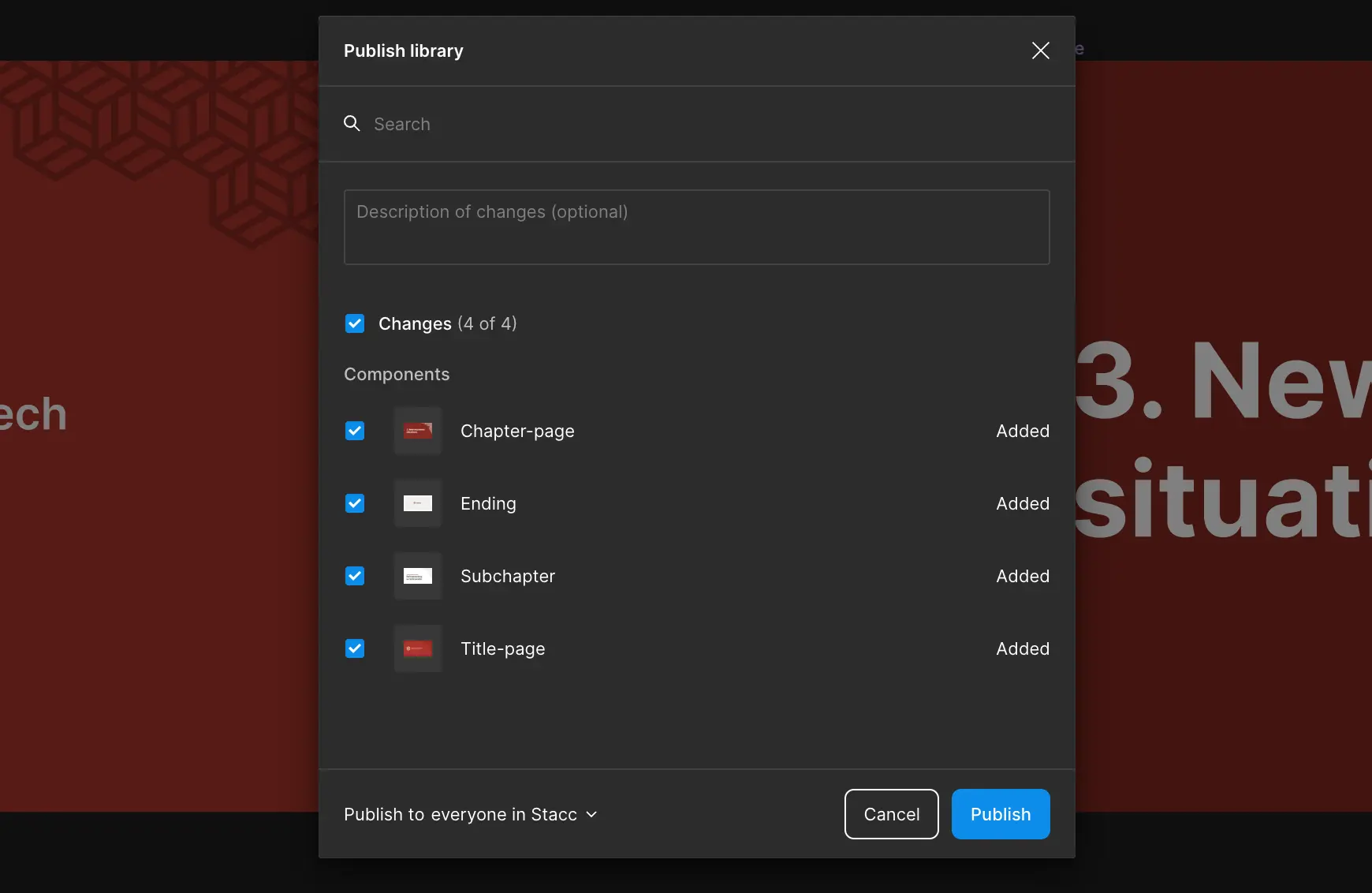Click the Subchapter component thumbnail
1372x893 pixels.
tap(418, 576)
